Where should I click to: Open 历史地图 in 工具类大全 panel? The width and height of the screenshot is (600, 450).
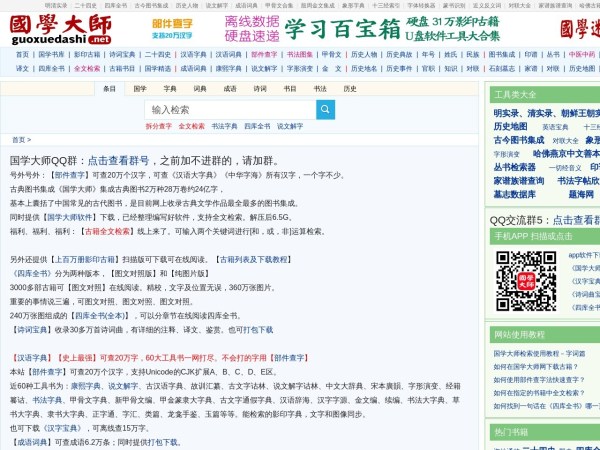pyautogui.click(x=510, y=127)
